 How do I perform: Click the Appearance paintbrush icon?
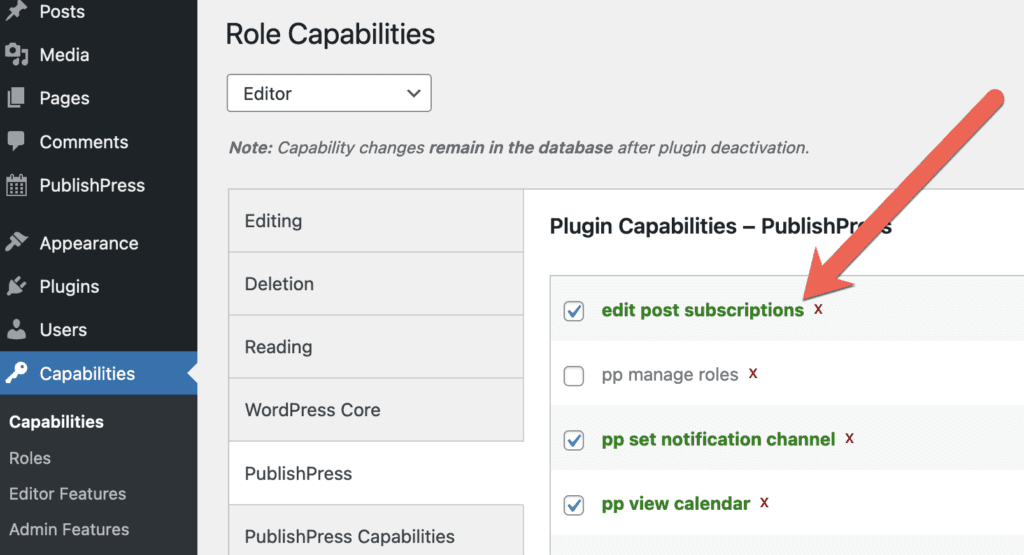(x=16, y=242)
